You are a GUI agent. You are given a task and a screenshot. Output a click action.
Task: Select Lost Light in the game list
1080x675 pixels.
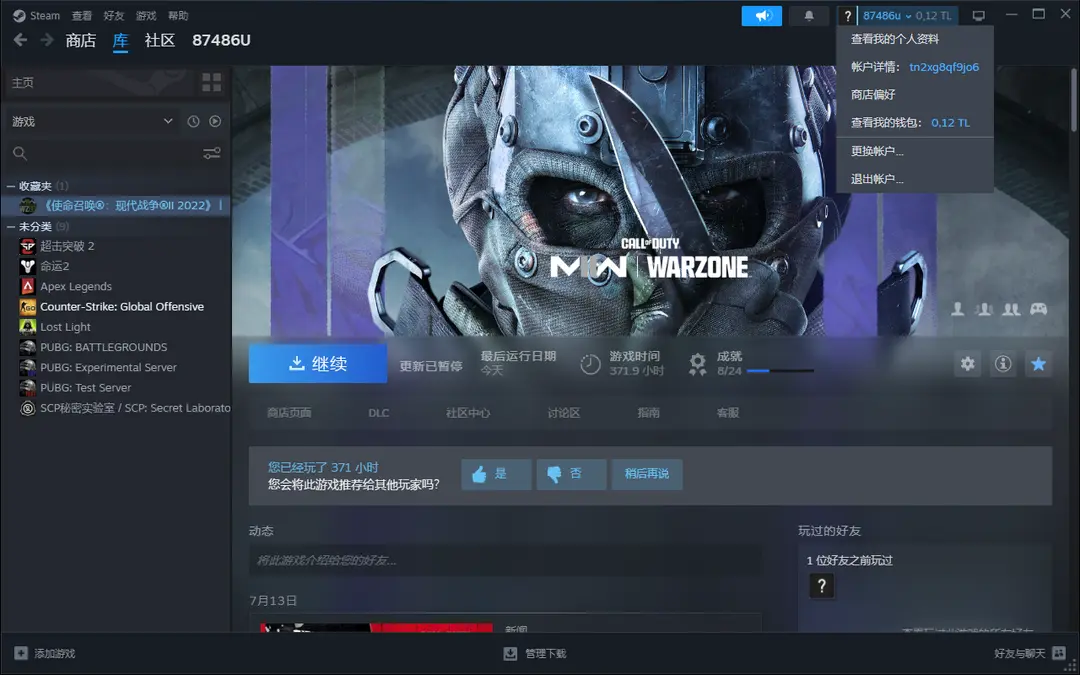[x=116, y=327]
